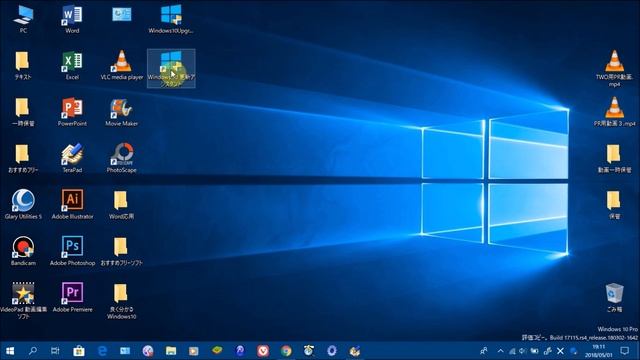Open the PC desktop icon
Image resolution: width=640 pixels, height=360 pixels.
23,19
